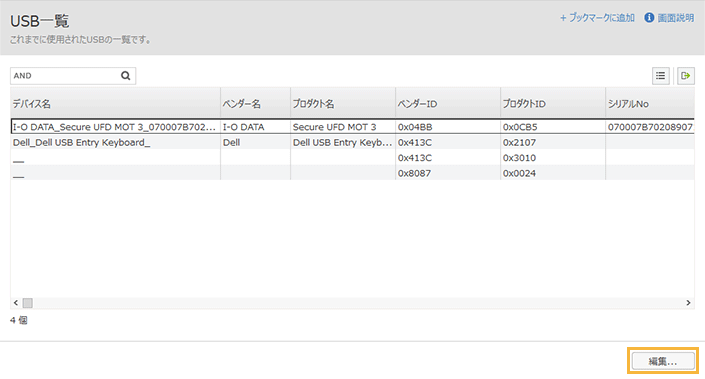
Task: Select the Dell USB Entry Keyboard row
Action: pos(352,143)
